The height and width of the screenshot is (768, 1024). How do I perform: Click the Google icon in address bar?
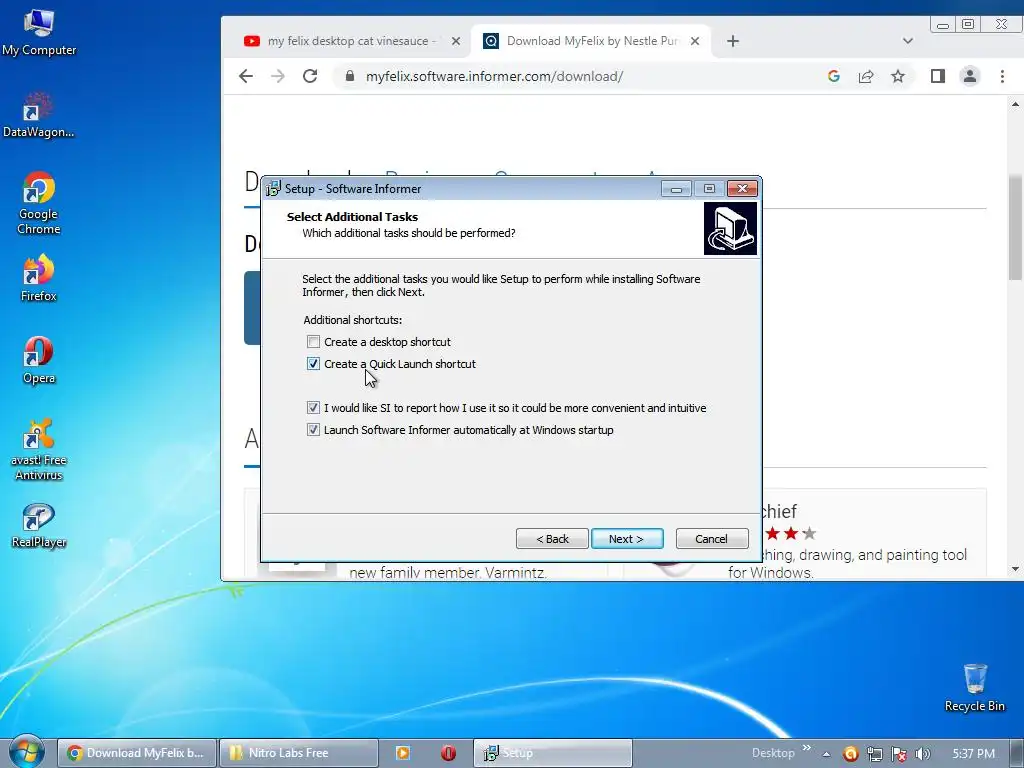(x=834, y=76)
